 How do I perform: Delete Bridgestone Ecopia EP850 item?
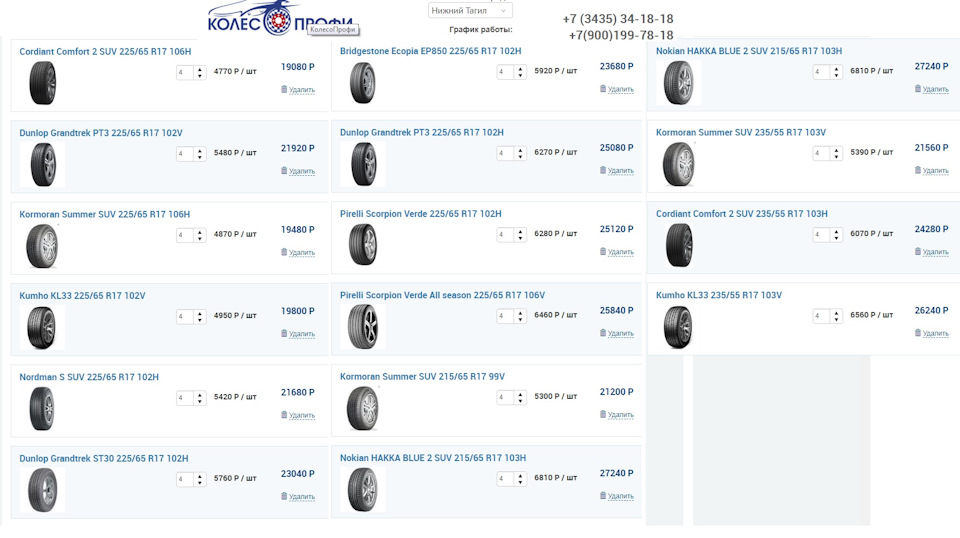[617, 89]
